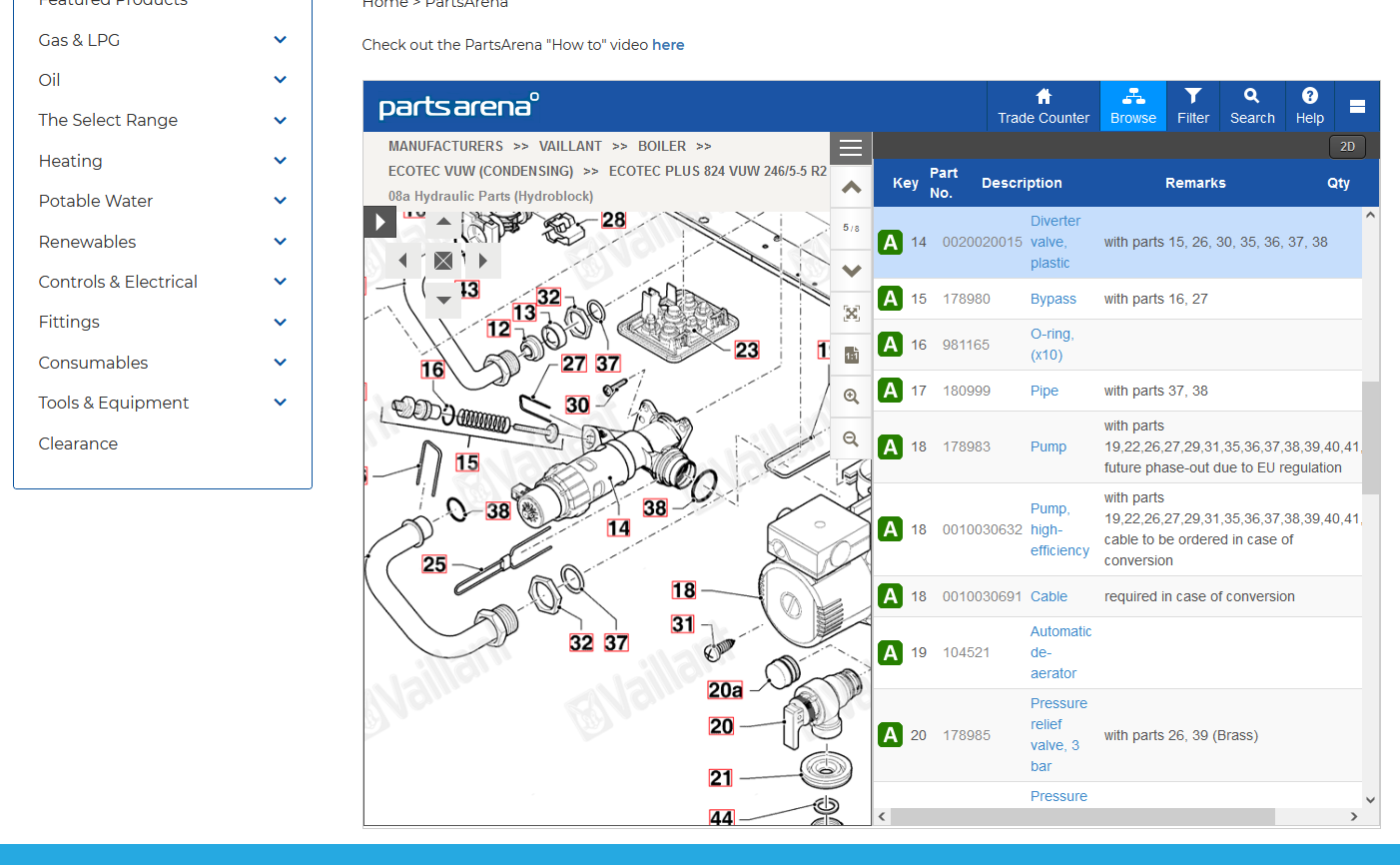
Task: Click ECOTEC VUW (CONDENSING) breadcrumb
Action: 480,171
